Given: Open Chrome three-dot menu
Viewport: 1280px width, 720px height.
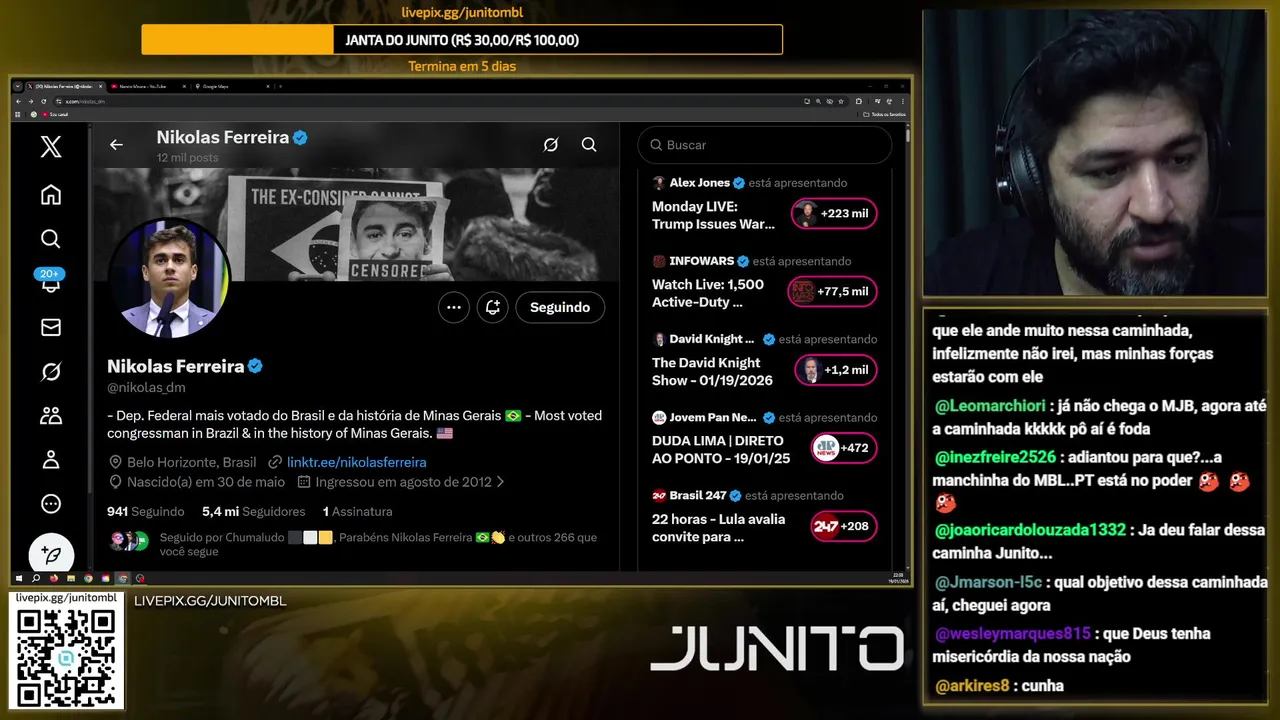Looking at the screenshot, I should [903, 101].
